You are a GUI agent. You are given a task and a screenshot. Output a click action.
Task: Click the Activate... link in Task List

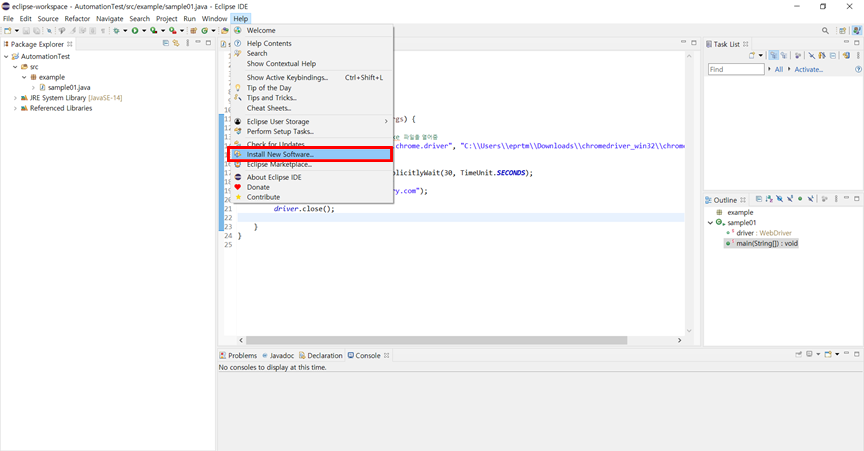(x=808, y=69)
